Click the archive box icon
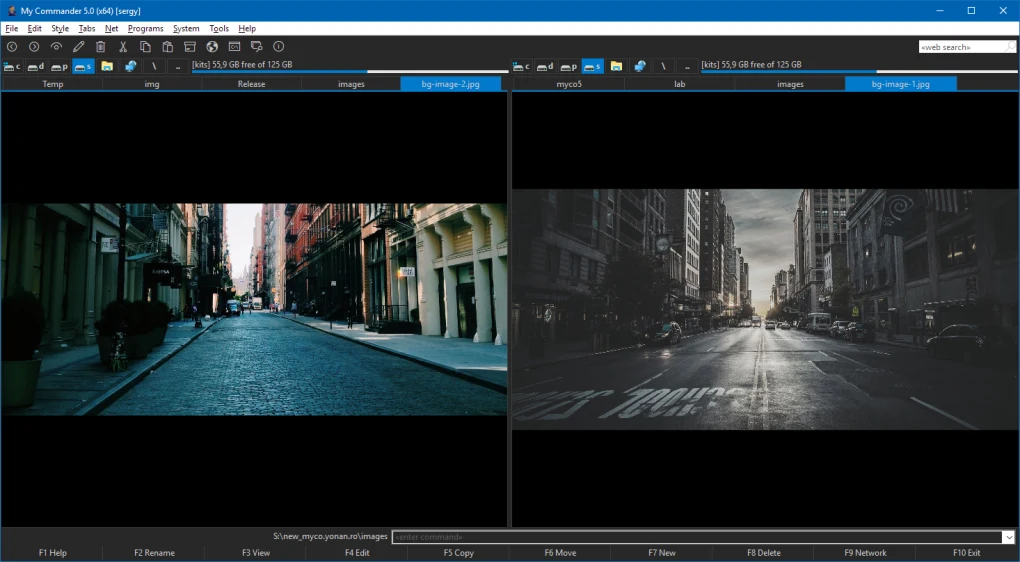This screenshot has height=562, width=1020. 190,47
